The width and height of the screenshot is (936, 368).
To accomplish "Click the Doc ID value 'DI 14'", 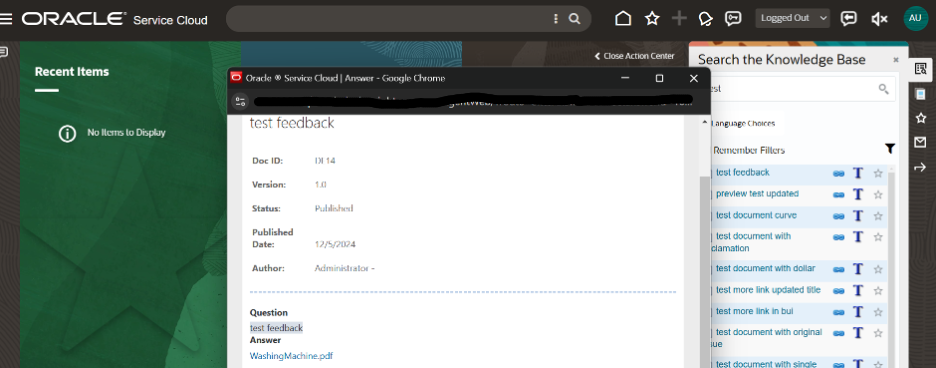I will [x=325, y=161].
